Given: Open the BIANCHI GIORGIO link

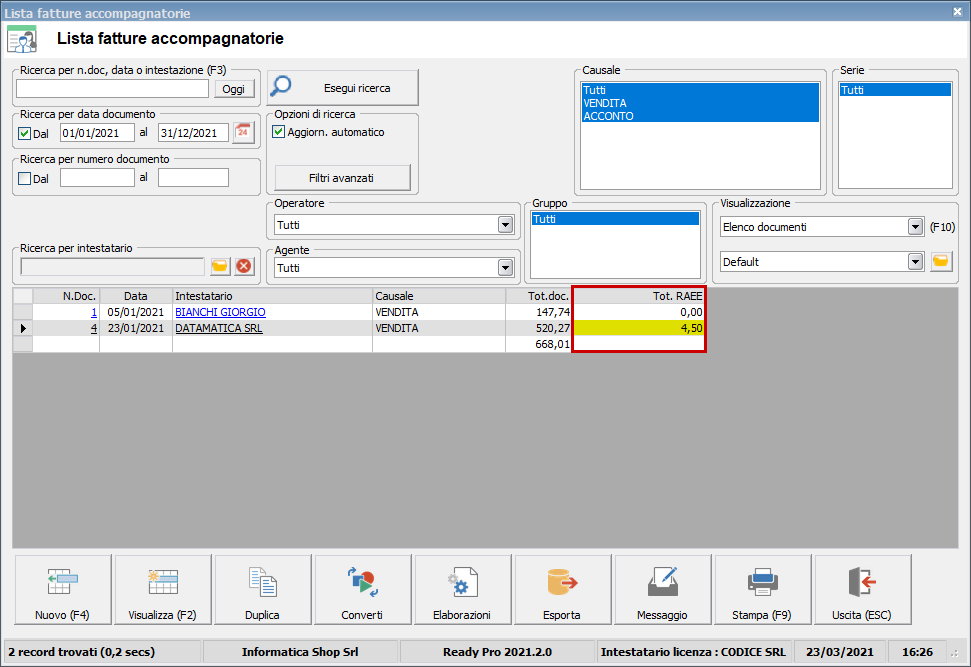Looking at the screenshot, I should point(220,312).
